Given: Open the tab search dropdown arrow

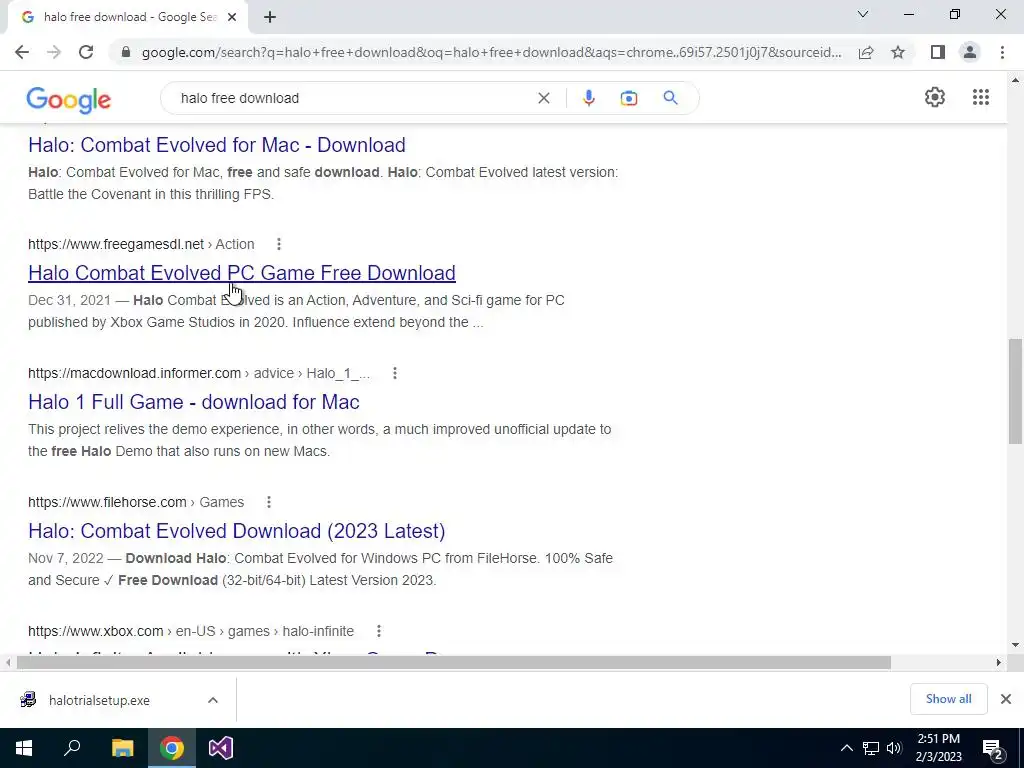Looking at the screenshot, I should coord(863,14).
